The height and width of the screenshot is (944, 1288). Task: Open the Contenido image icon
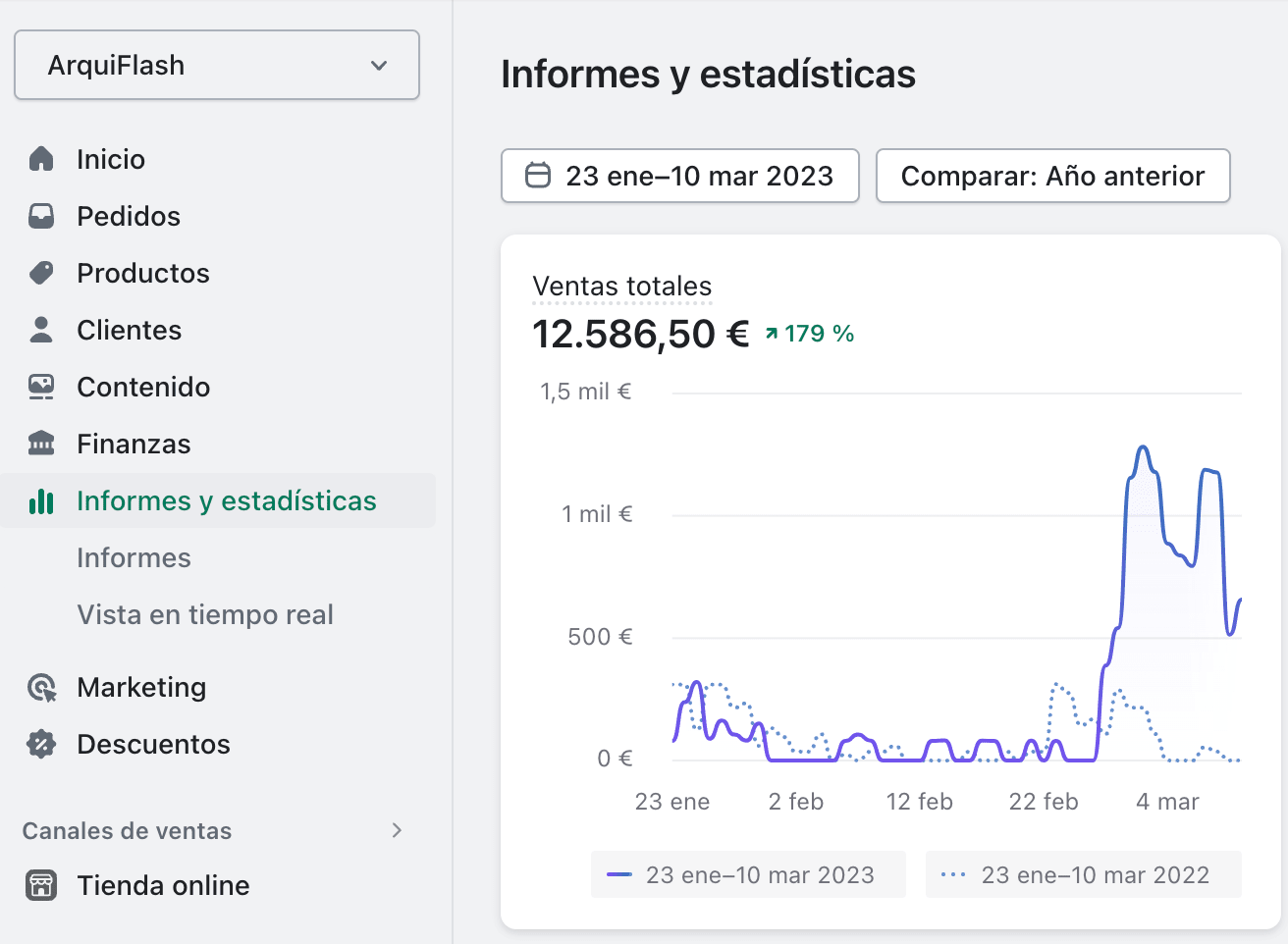tap(41, 387)
